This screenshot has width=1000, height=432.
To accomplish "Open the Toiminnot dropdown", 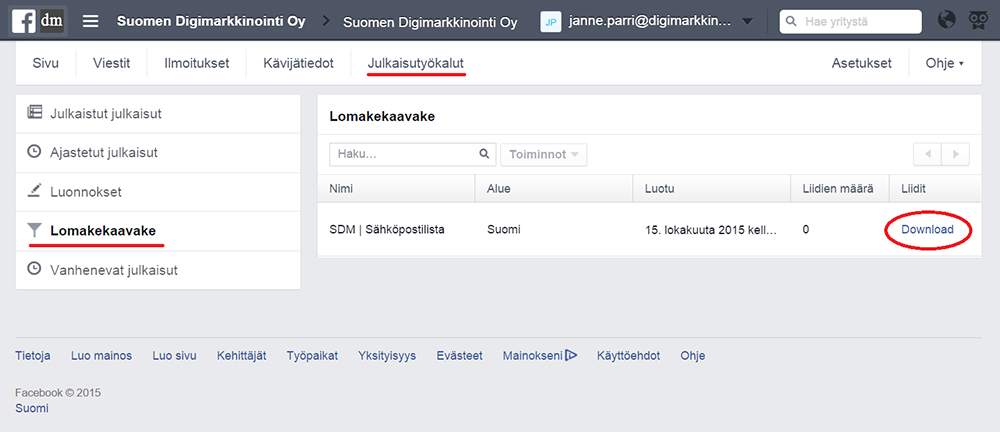I will click(544, 154).
